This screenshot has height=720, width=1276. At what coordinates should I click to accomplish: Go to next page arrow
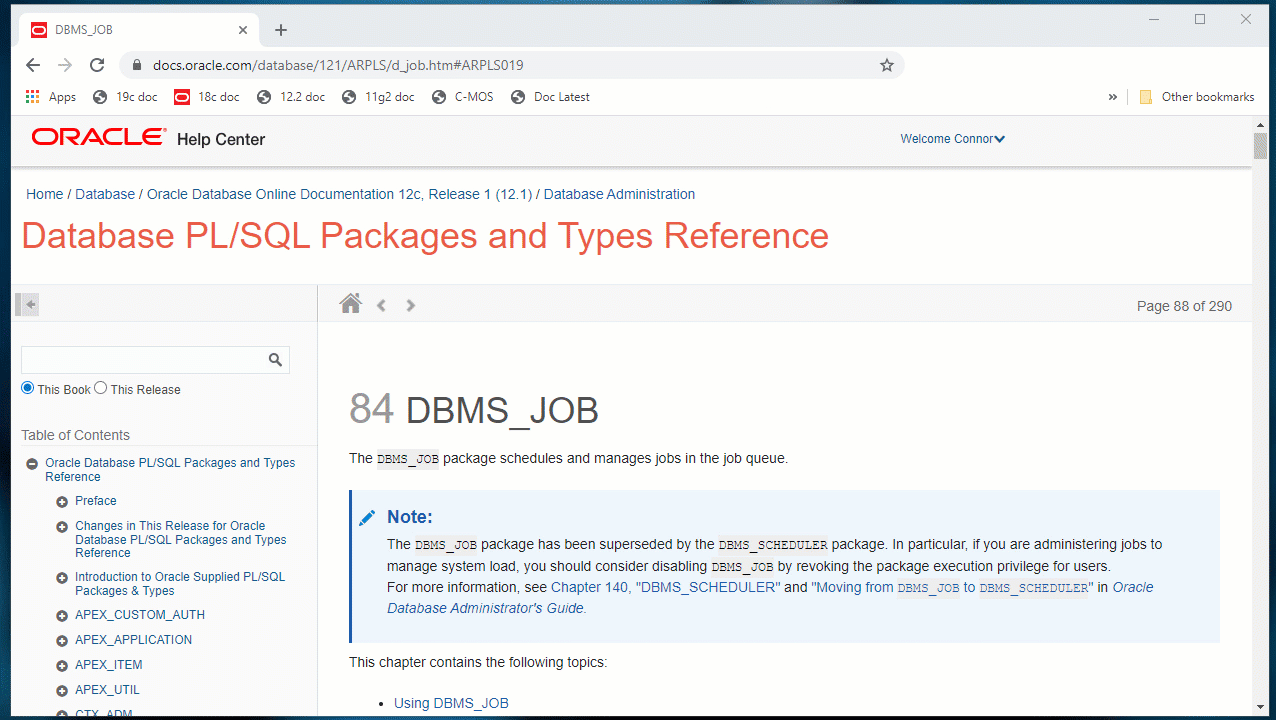(411, 305)
